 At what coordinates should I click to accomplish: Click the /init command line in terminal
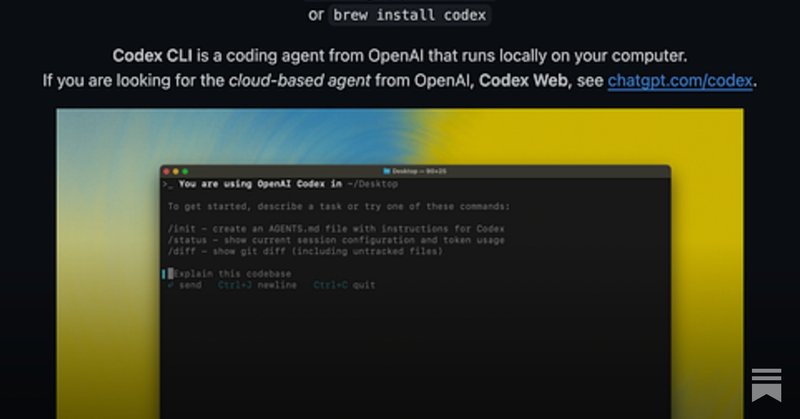336,229
